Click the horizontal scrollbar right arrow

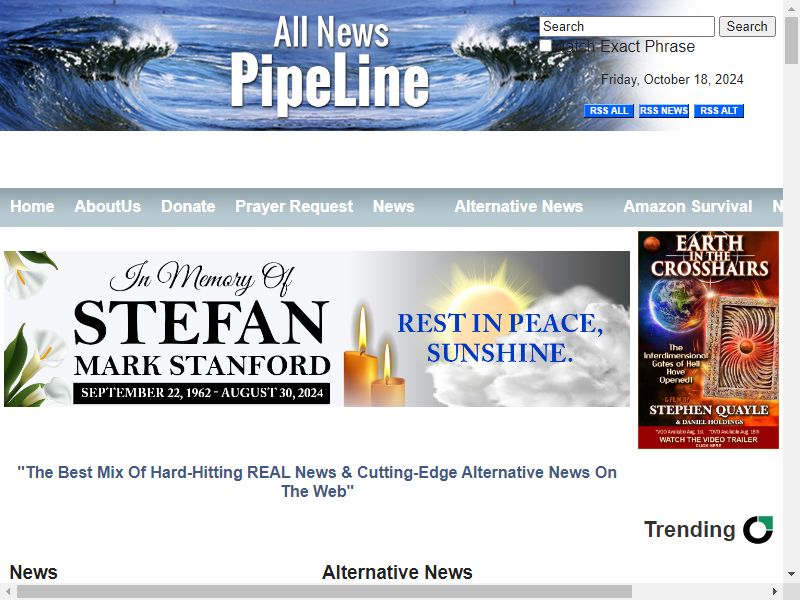click(774, 592)
